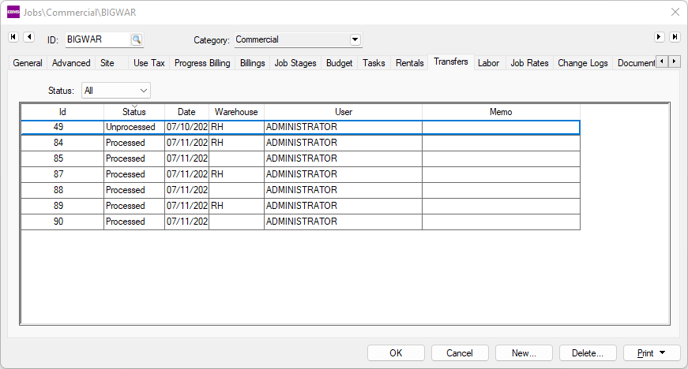Go to the next job record
This screenshot has height=369, width=688.
pos(659,37)
